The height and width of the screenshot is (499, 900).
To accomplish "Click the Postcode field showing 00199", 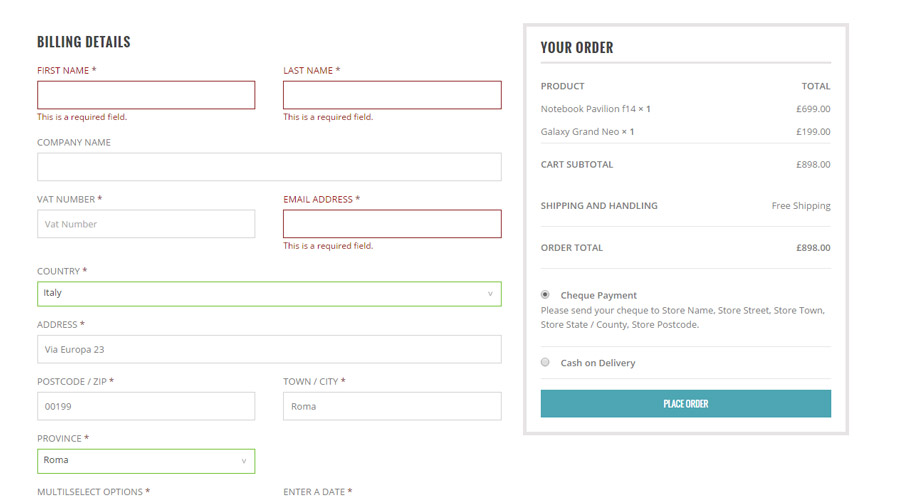I will pos(146,406).
